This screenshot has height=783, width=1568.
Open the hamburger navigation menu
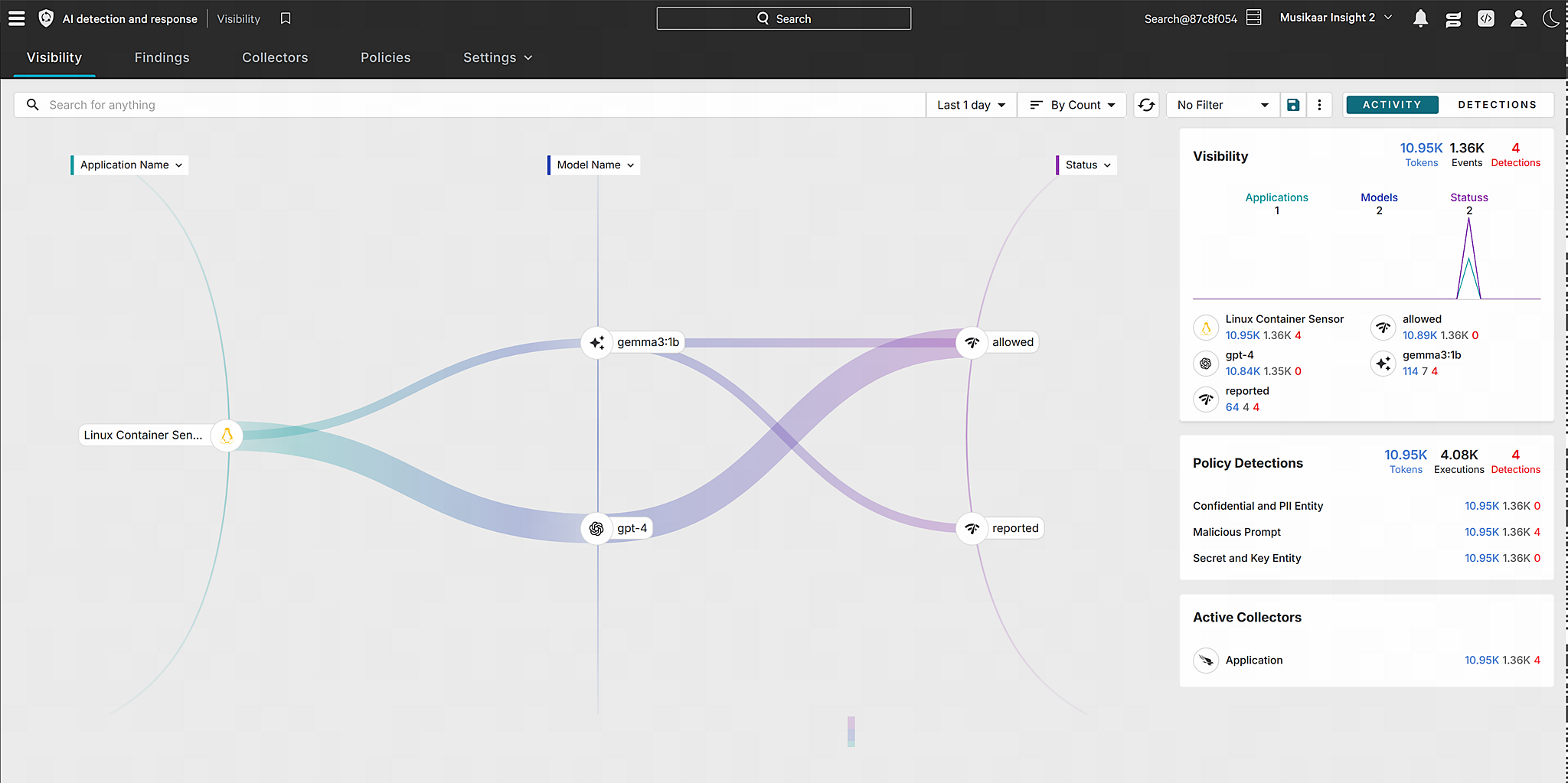coord(16,18)
